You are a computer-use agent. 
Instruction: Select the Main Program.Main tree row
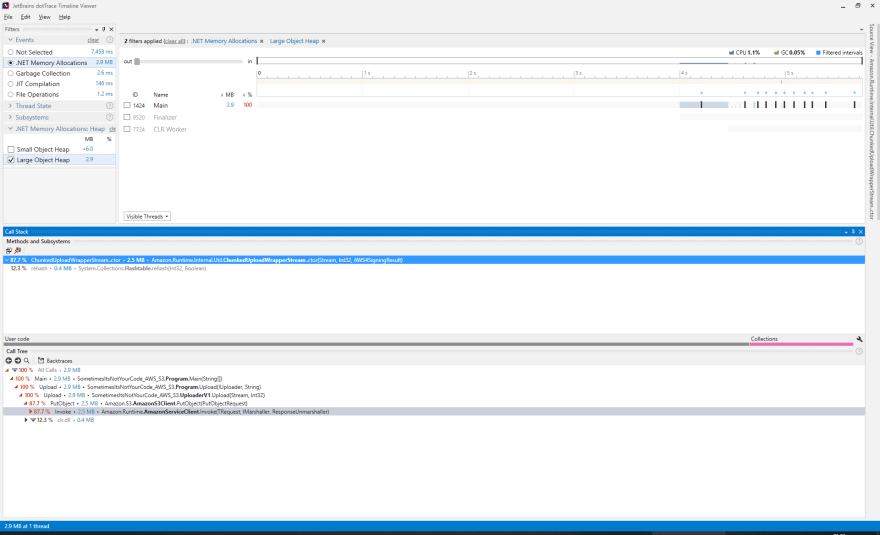click(x=433, y=379)
